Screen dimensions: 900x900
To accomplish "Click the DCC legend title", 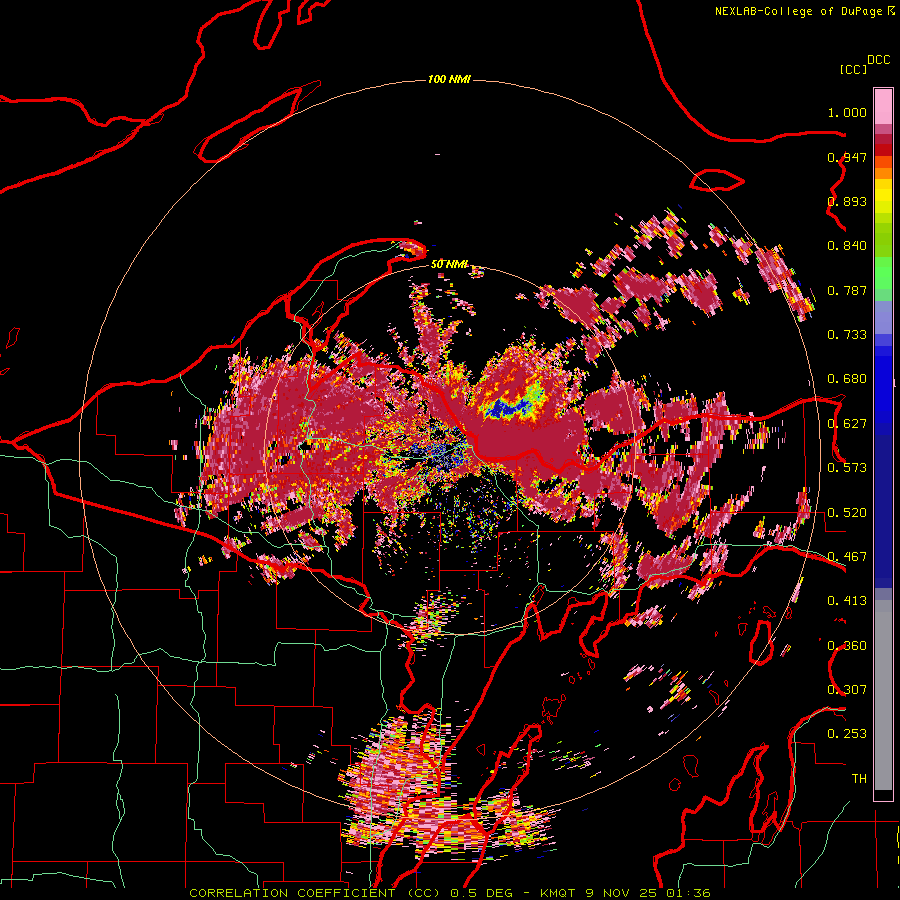I will [x=879, y=60].
